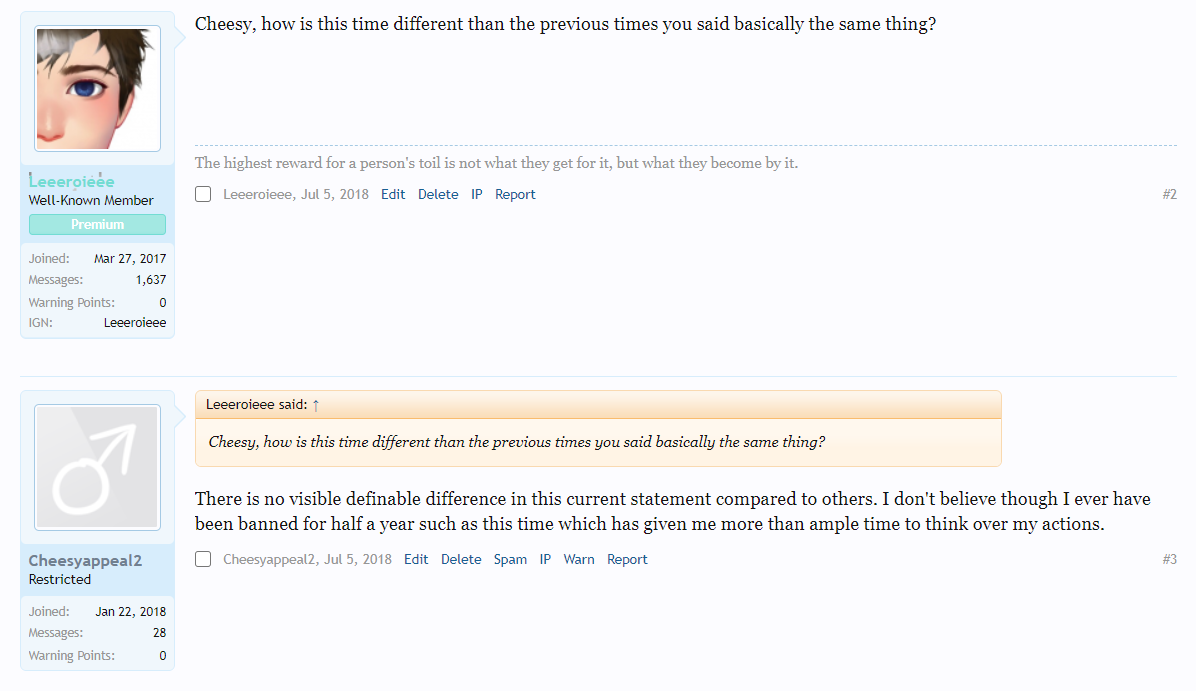View IP for Cheesyappeal2's post
1196x691 pixels.
tap(545, 560)
